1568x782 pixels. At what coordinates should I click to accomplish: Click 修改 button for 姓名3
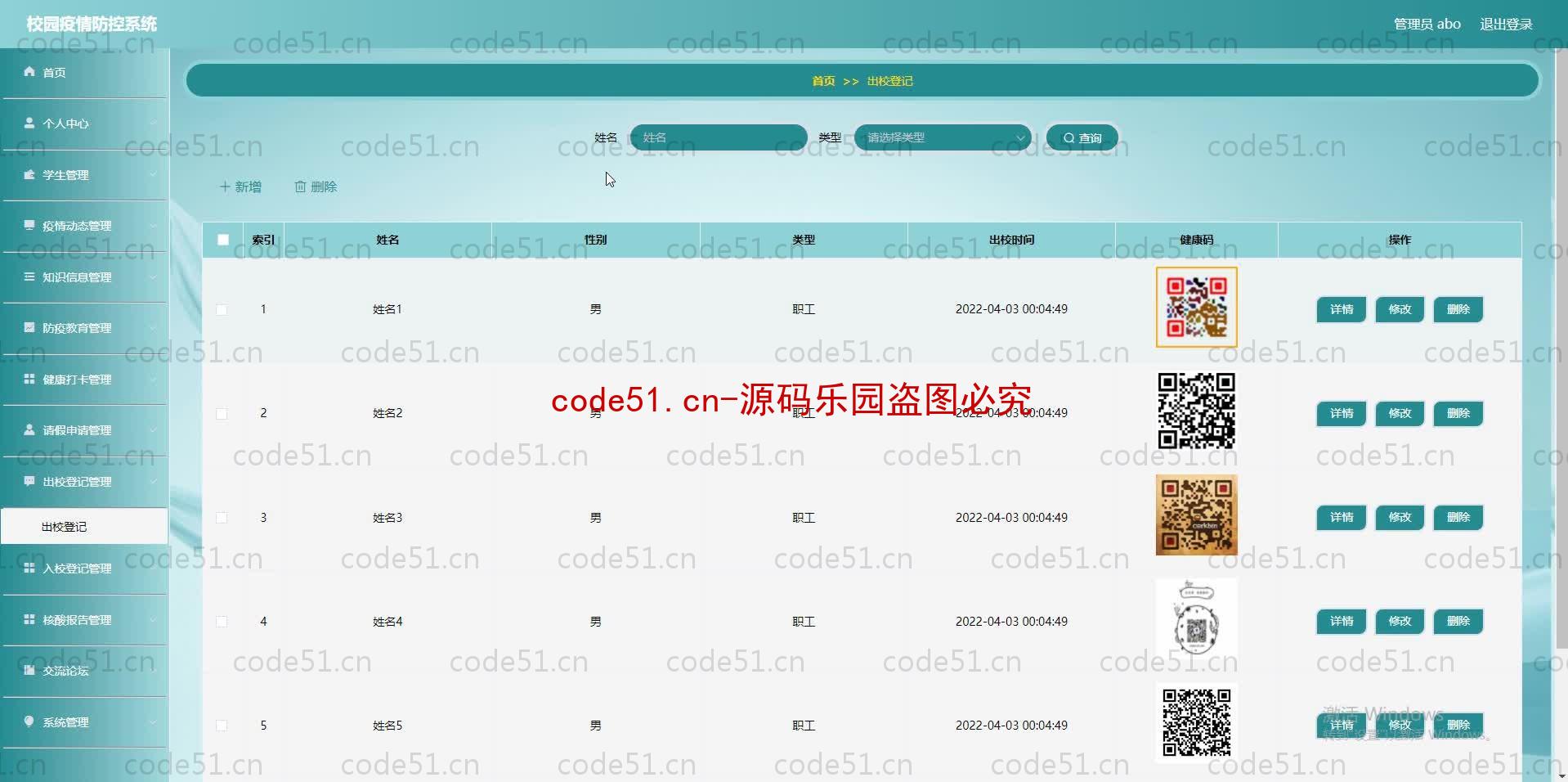tap(1400, 517)
